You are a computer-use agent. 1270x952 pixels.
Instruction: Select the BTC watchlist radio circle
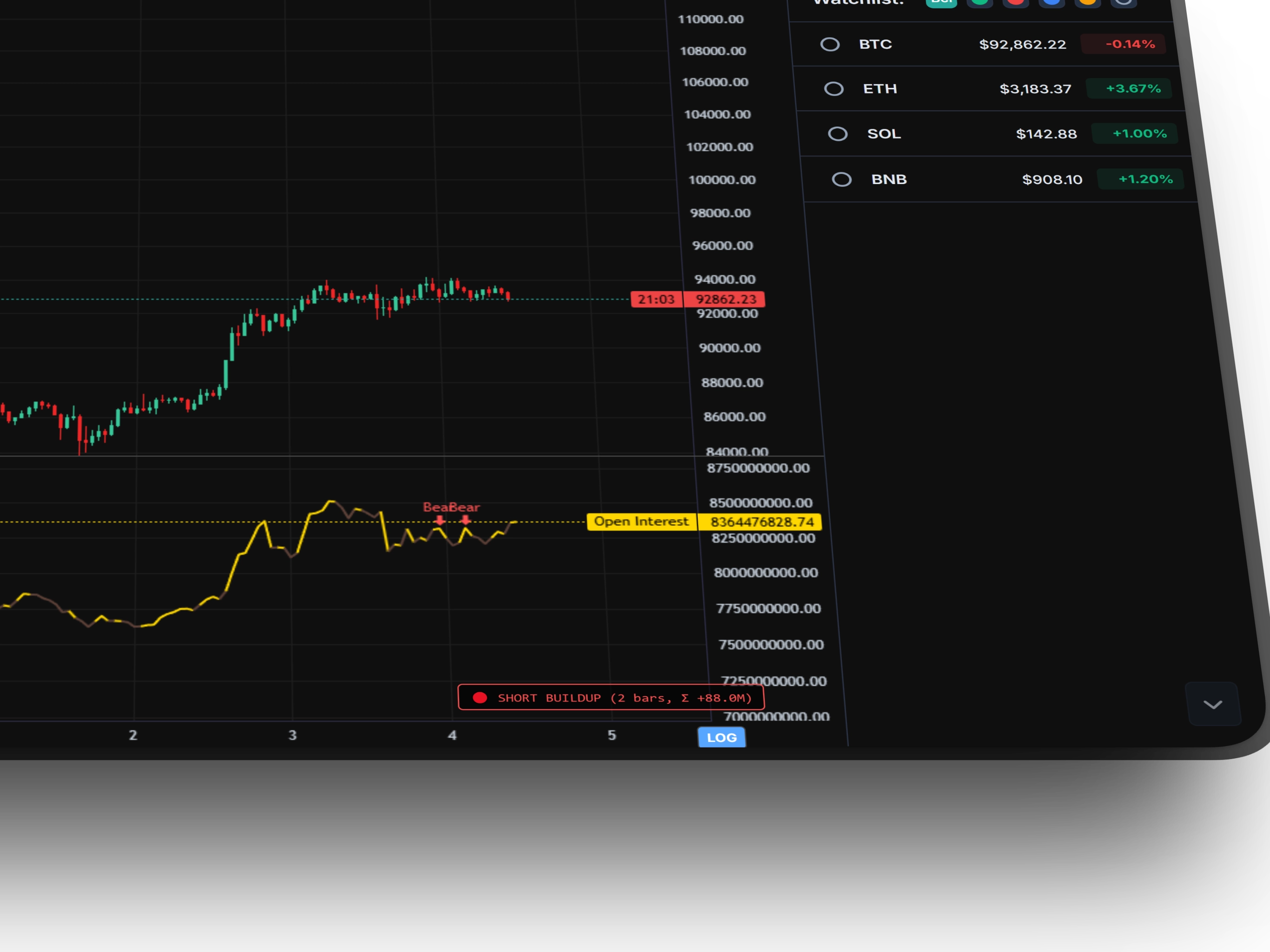pyautogui.click(x=830, y=44)
